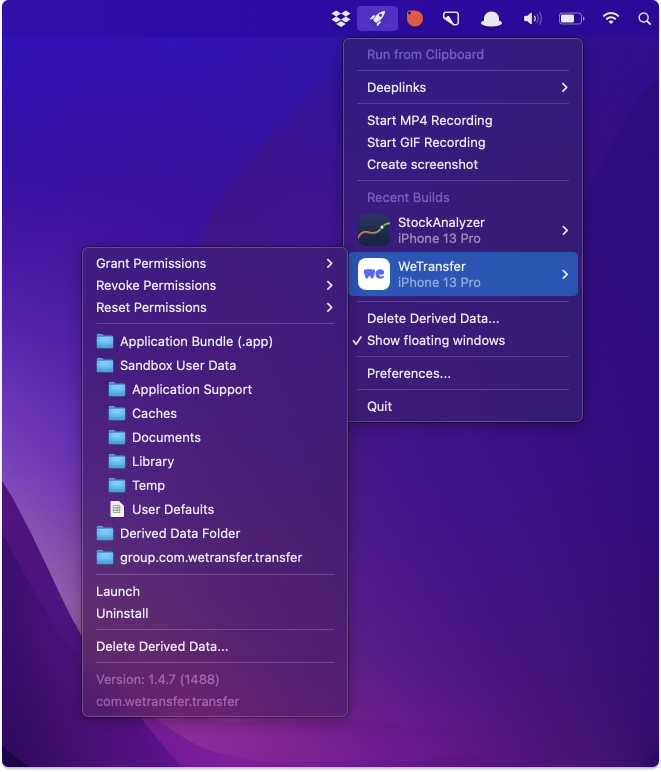Expand Reset Permissions submenu arrow
661x772 pixels.
tap(329, 307)
